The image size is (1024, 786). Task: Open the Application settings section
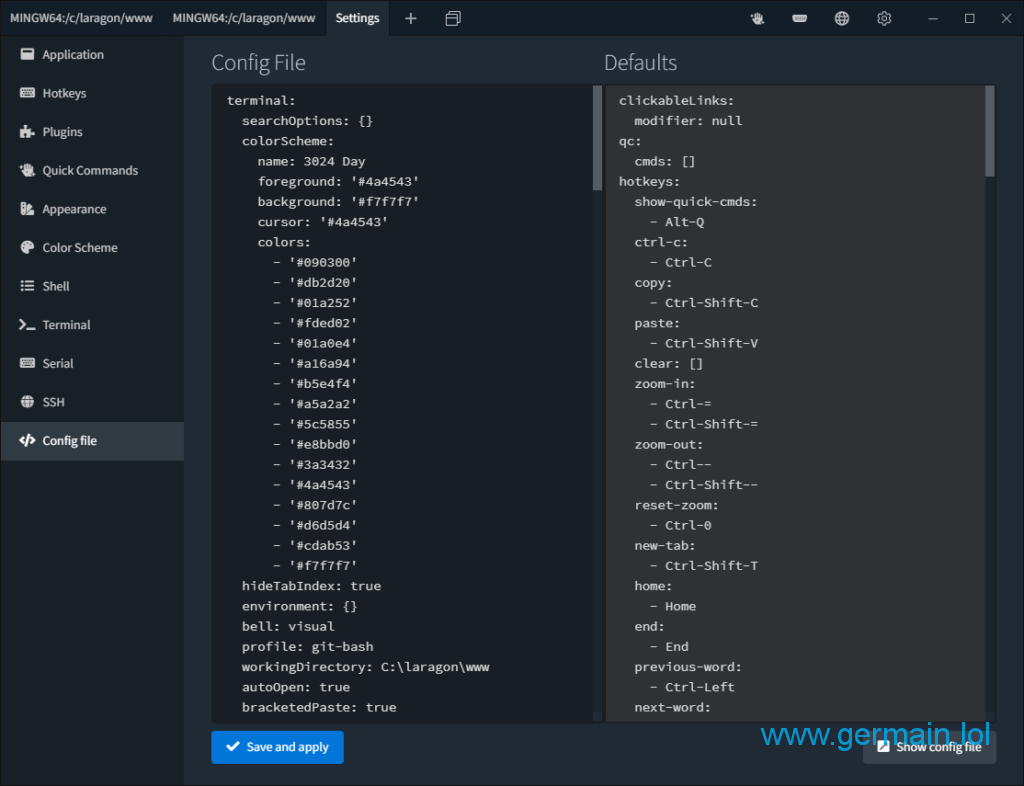[73, 55]
